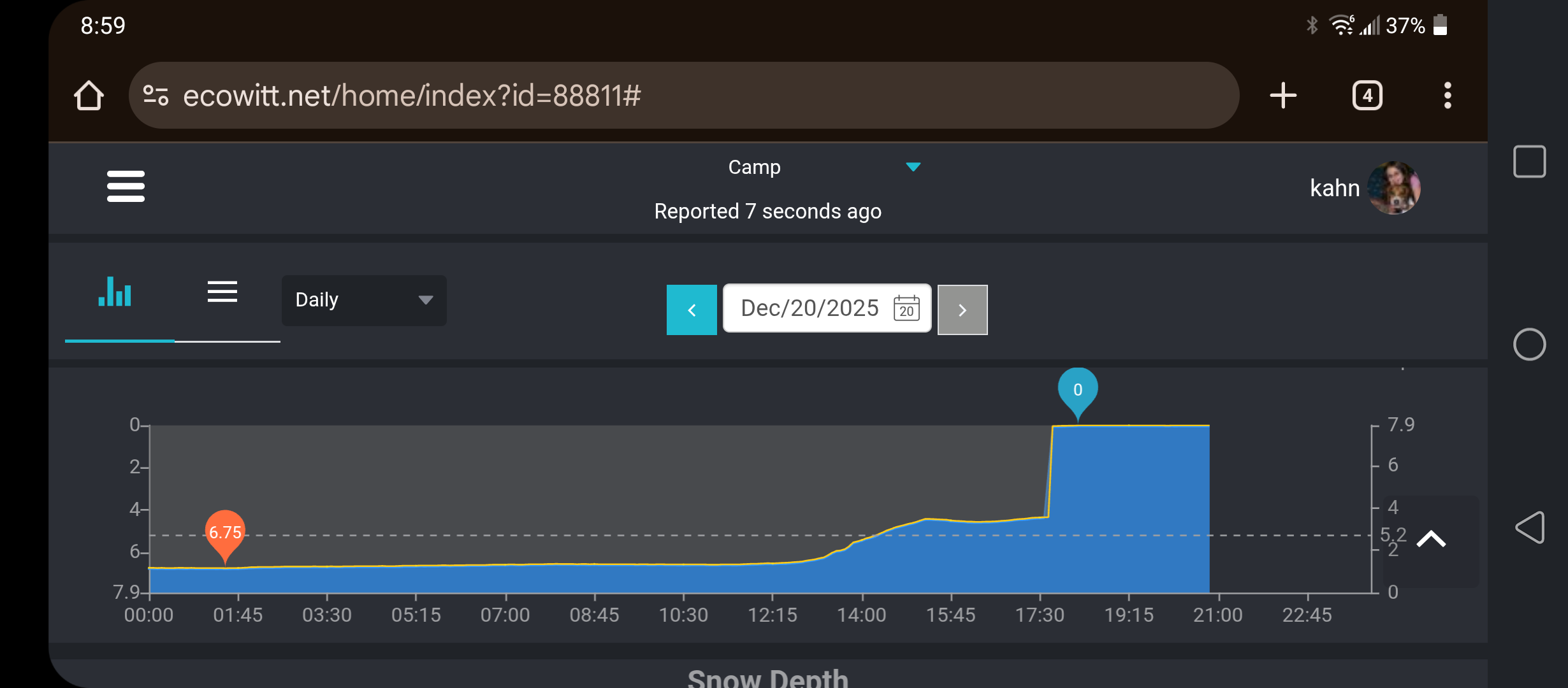This screenshot has width=1568, height=688.
Task: Collapse panel with the up chevron
Action: tap(1431, 539)
